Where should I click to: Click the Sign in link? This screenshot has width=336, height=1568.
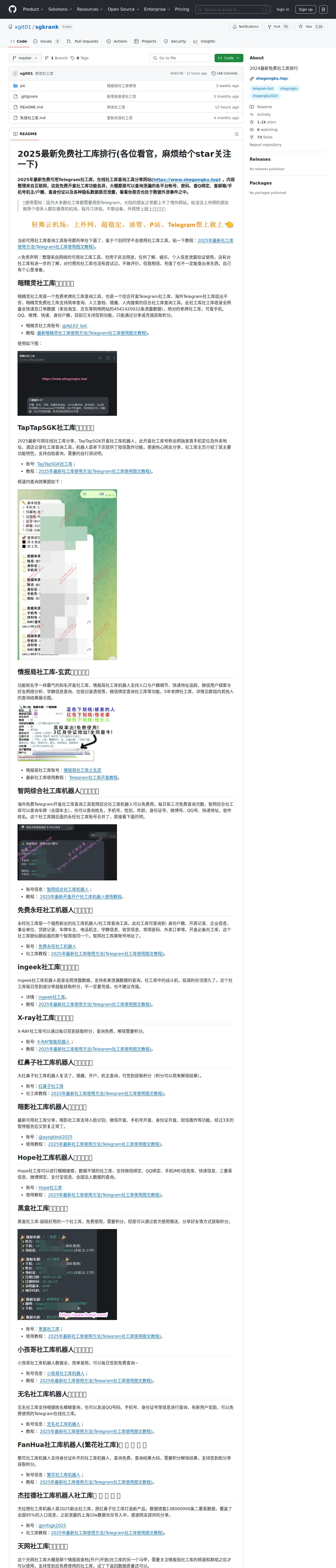click(x=283, y=9)
